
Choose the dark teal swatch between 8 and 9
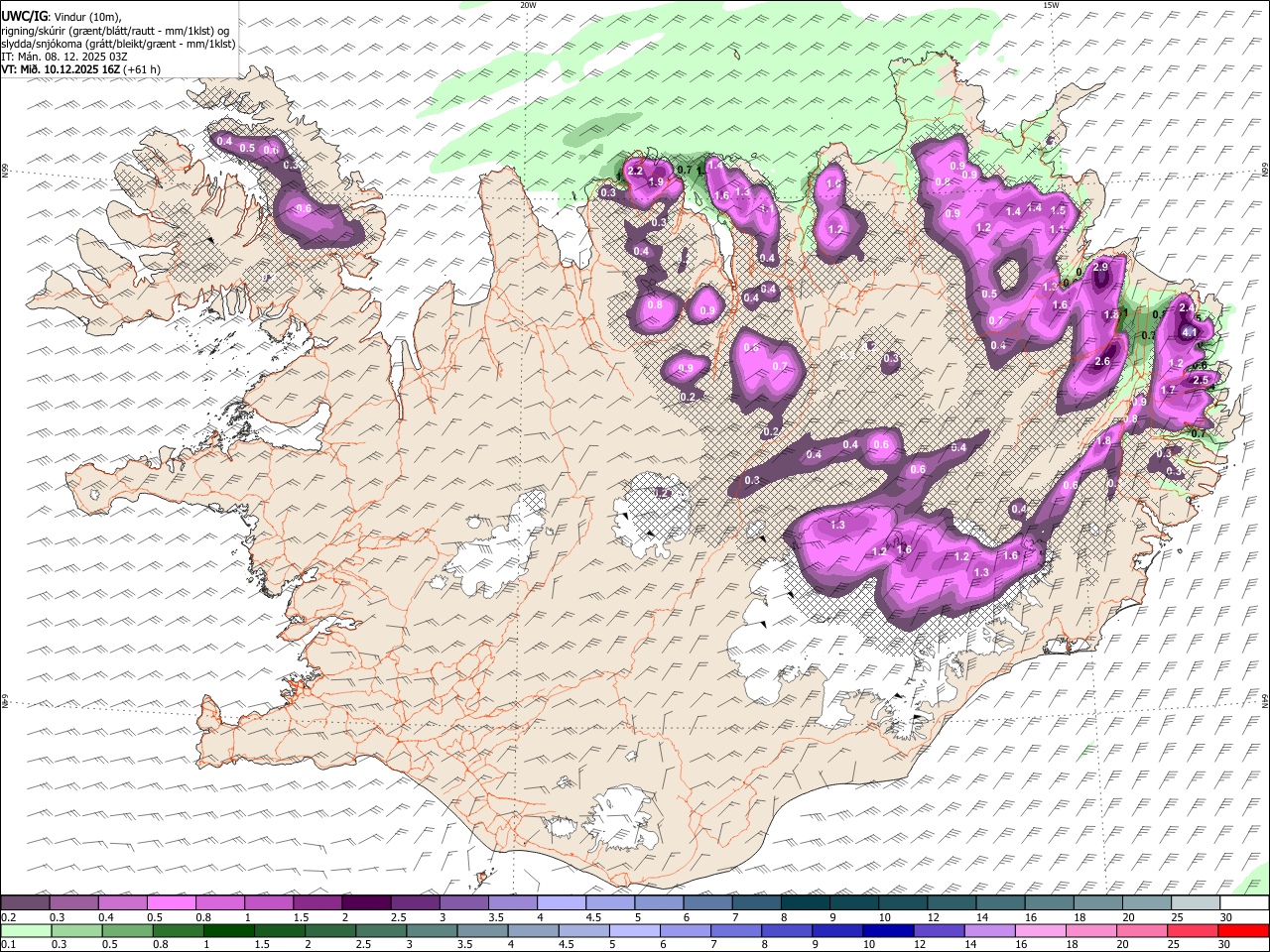click(805, 902)
